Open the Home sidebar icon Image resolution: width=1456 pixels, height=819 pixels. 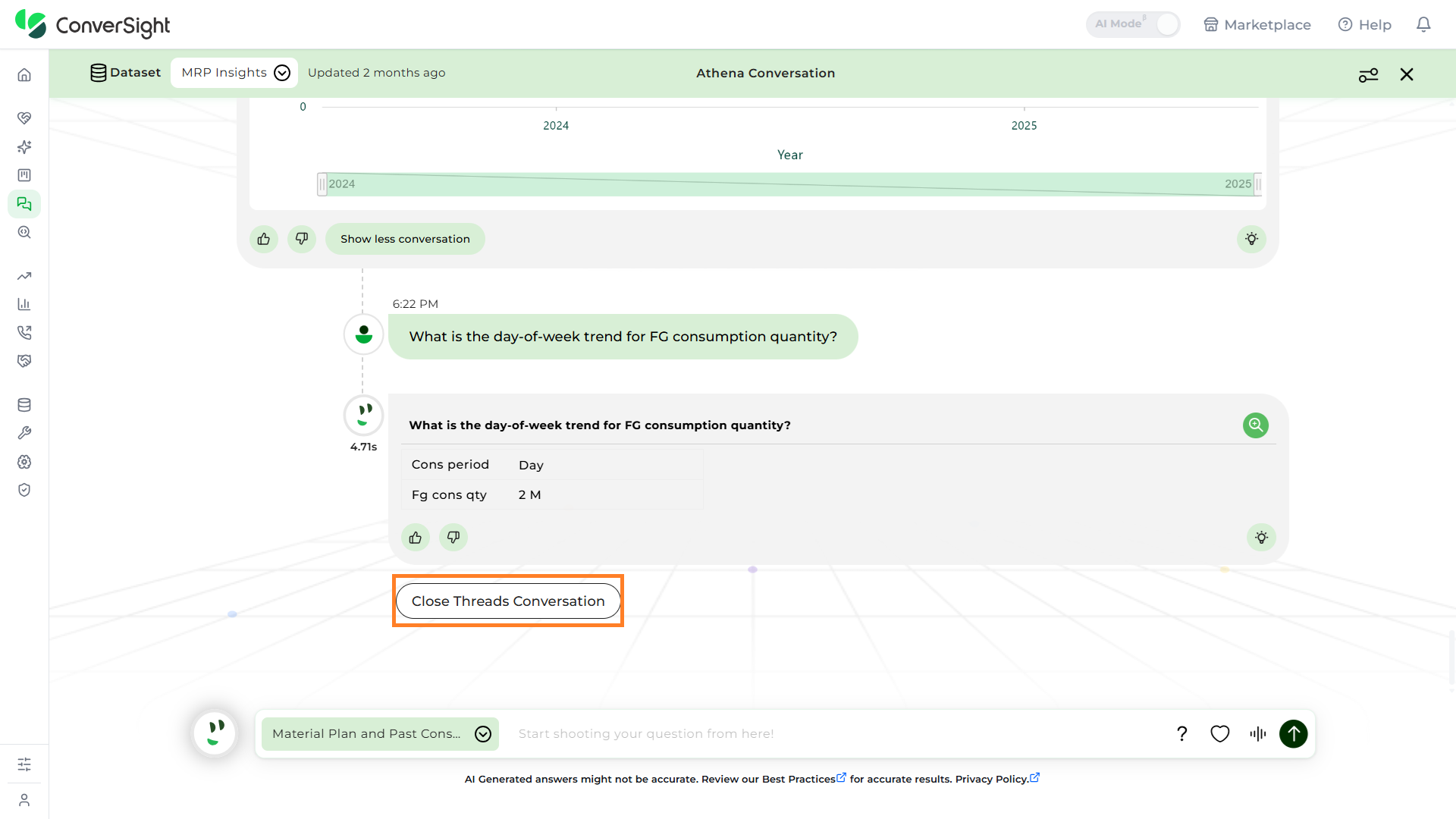pyautogui.click(x=24, y=74)
